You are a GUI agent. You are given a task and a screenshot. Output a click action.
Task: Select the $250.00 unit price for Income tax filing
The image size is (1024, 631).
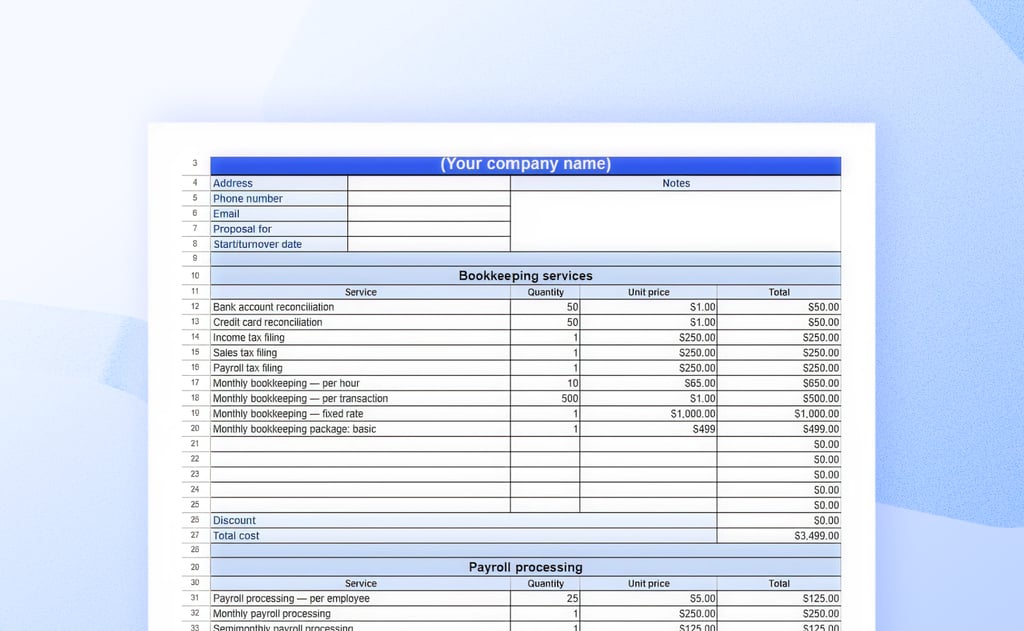(648, 337)
